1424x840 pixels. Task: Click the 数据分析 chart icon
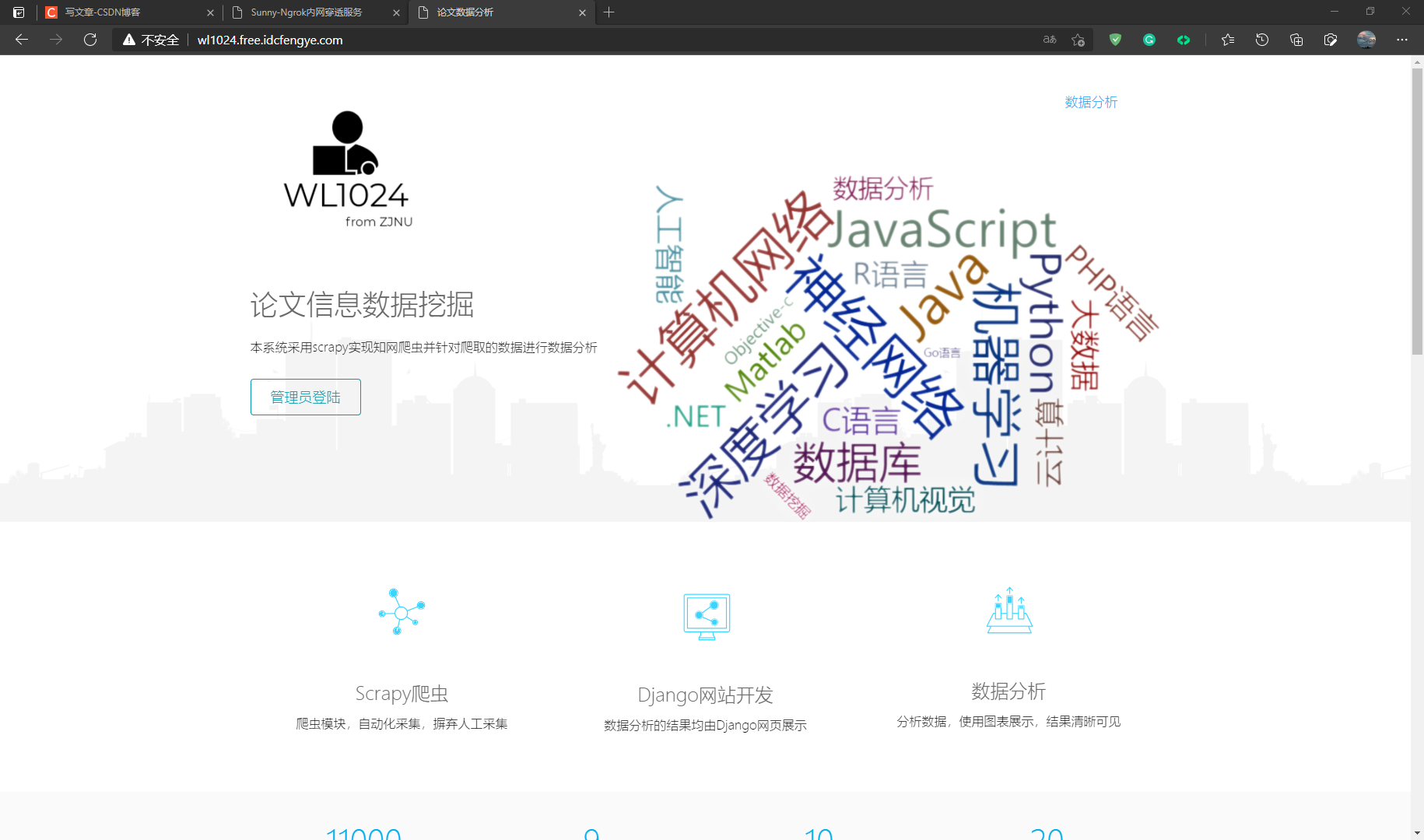(x=1009, y=611)
